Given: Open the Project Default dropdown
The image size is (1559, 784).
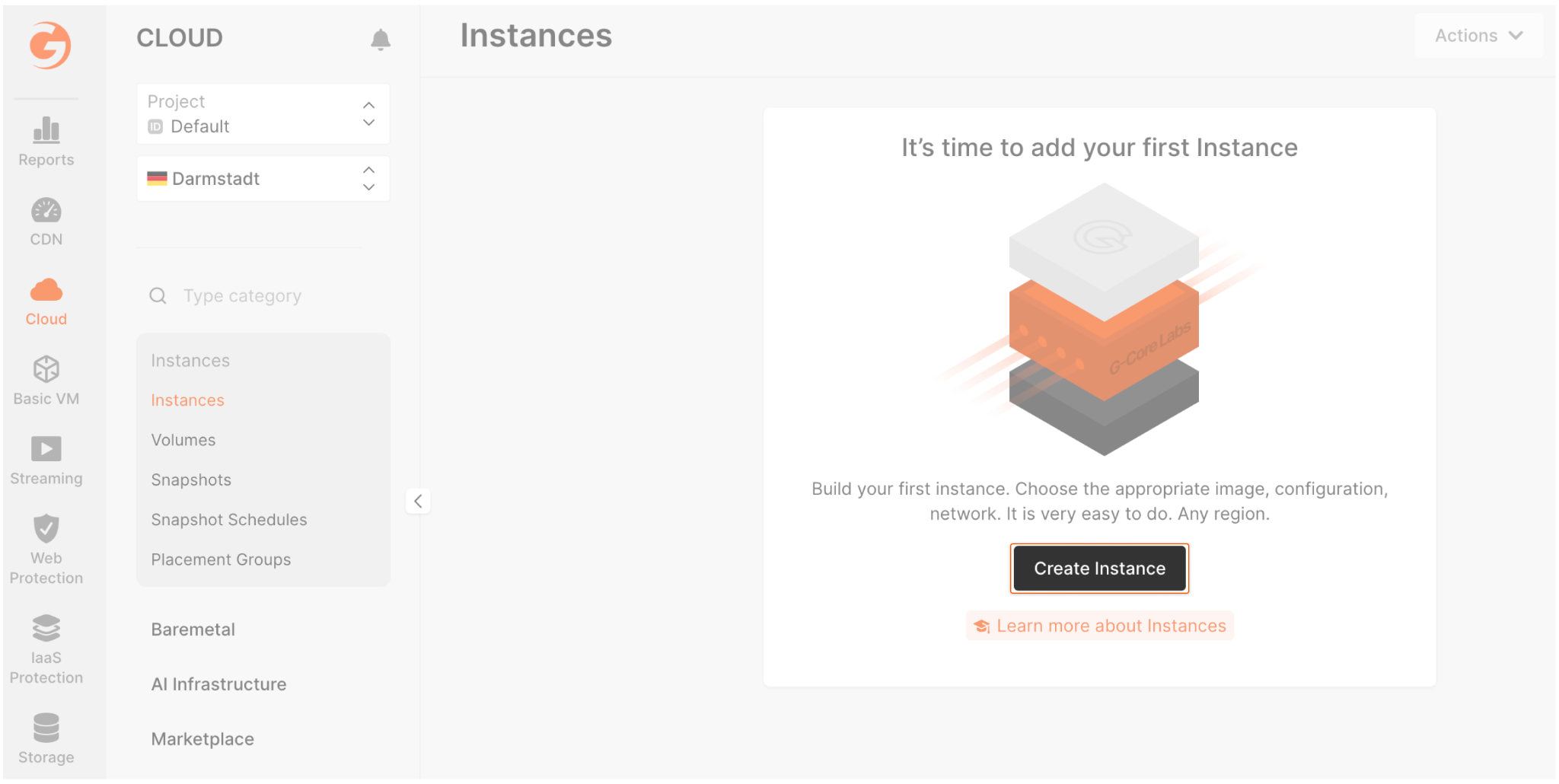Looking at the screenshot, I should (x=263, y=114).
